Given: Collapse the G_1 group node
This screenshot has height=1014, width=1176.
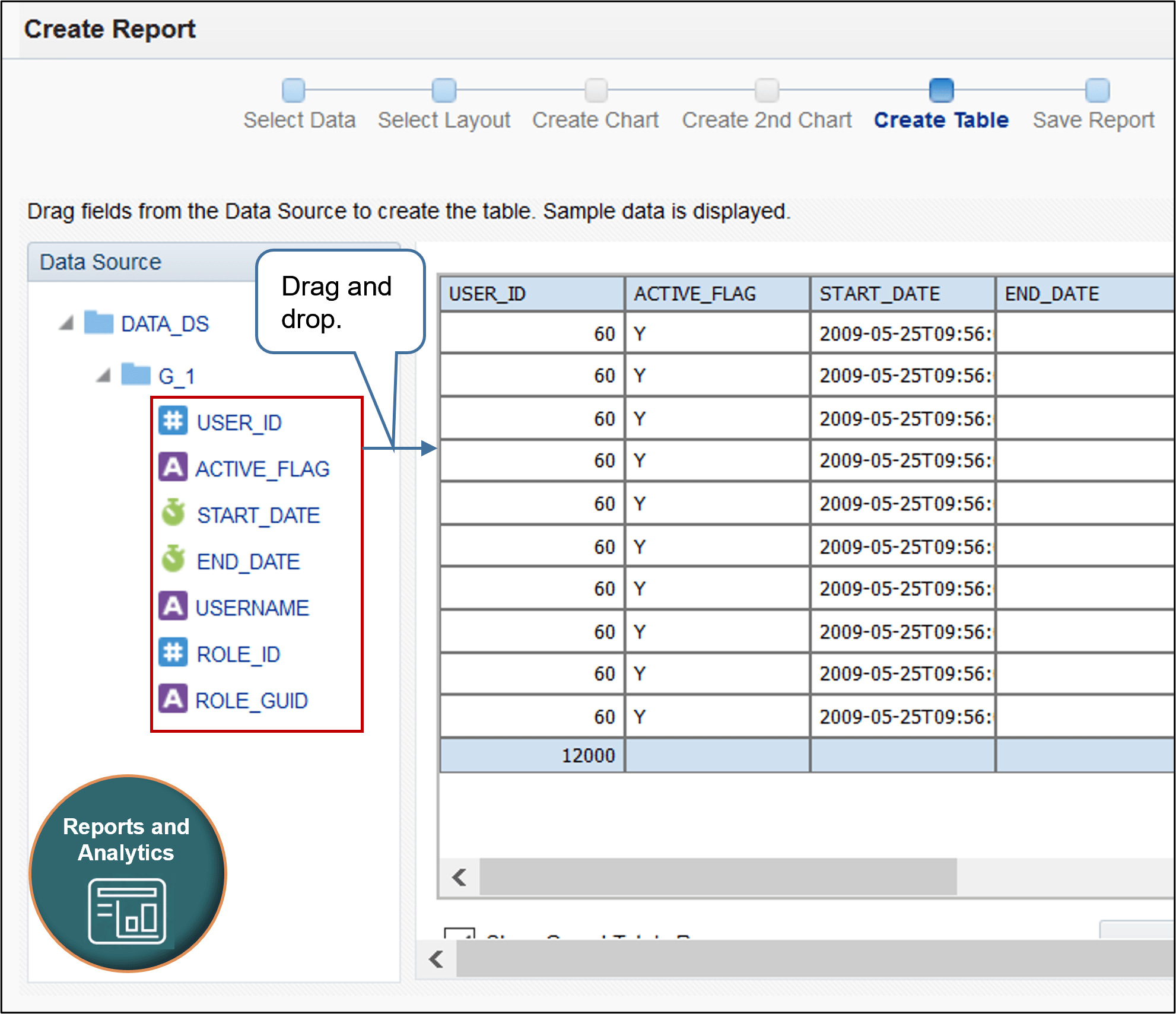Looking at the screenshot, I should 104,375.
